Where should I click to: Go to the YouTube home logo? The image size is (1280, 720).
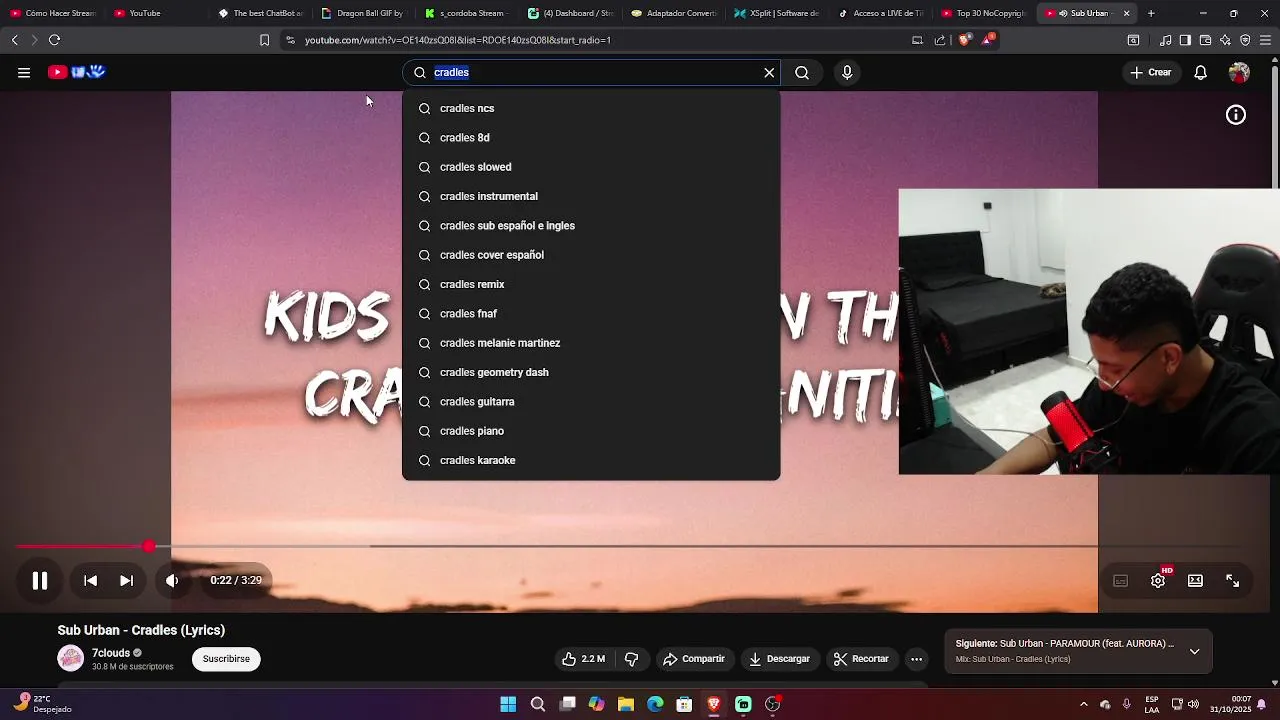77,72
